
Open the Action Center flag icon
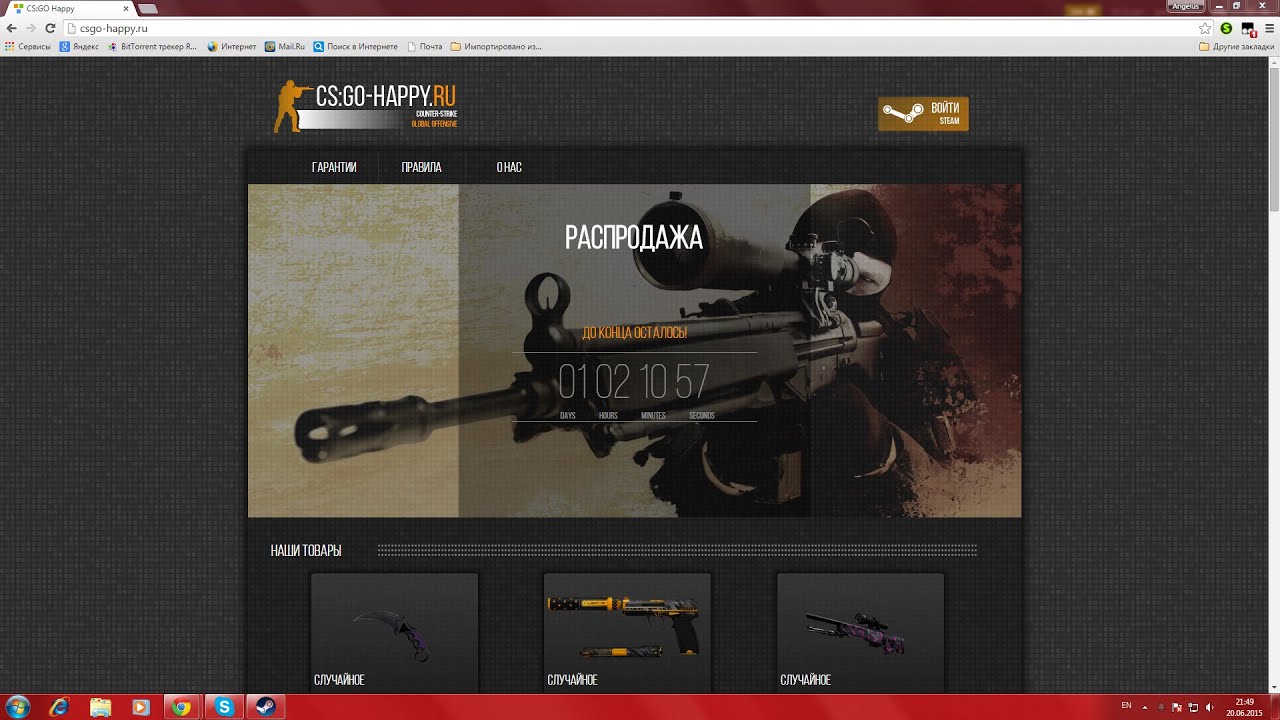1177,707
